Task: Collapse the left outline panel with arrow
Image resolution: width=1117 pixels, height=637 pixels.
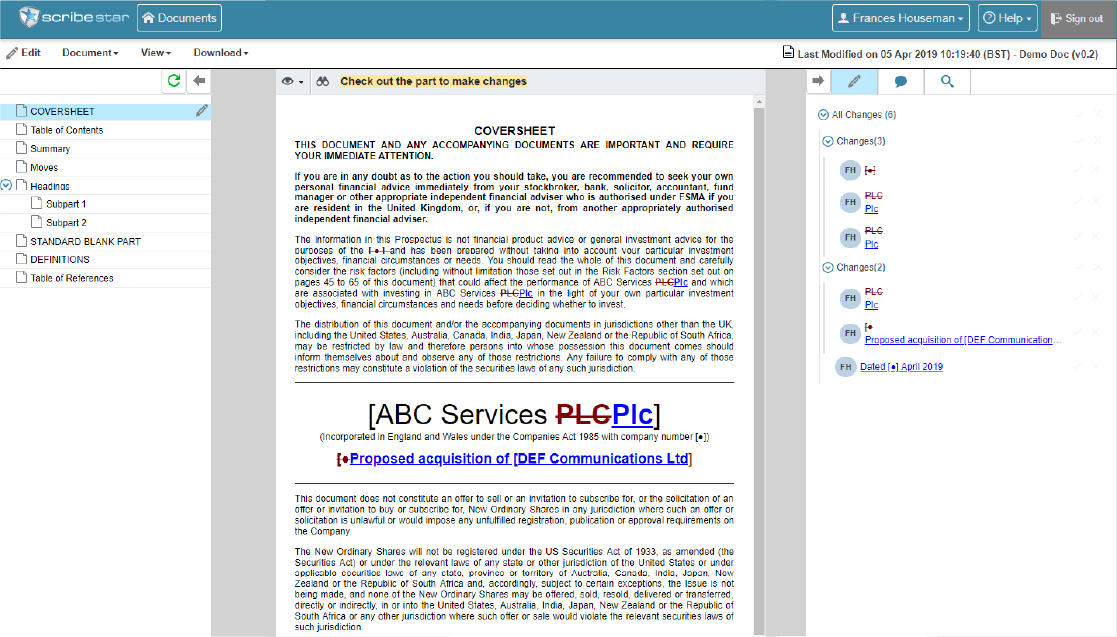Action: (199, 81)
